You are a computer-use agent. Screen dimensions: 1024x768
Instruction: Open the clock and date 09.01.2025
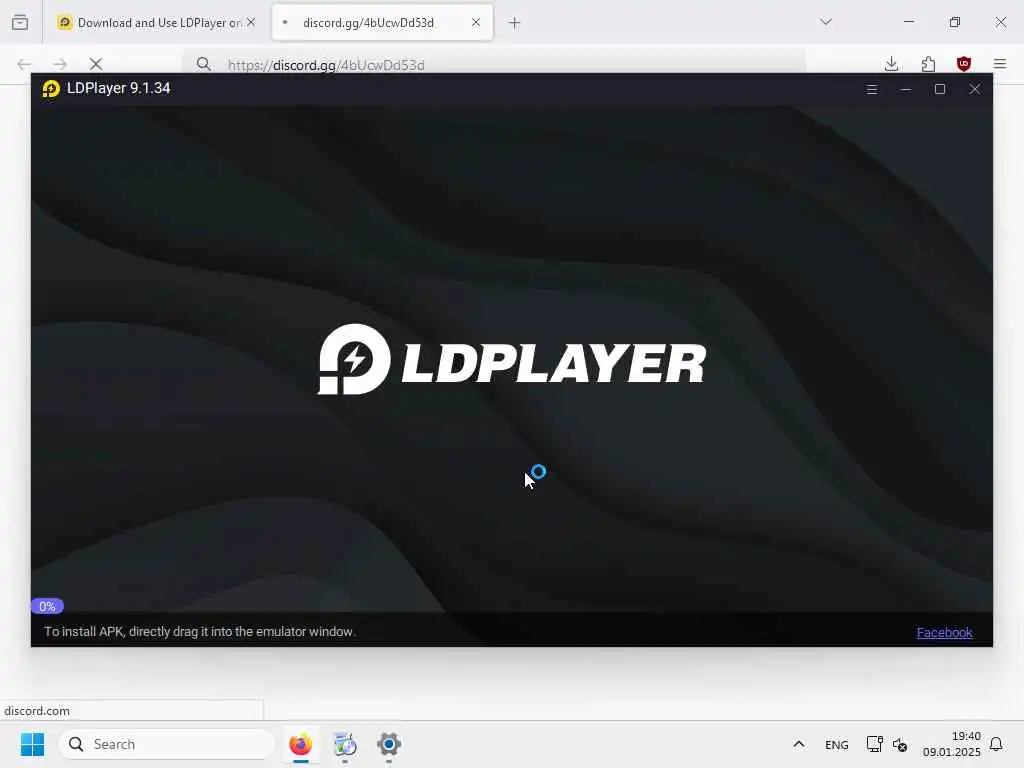coord(952,744)
